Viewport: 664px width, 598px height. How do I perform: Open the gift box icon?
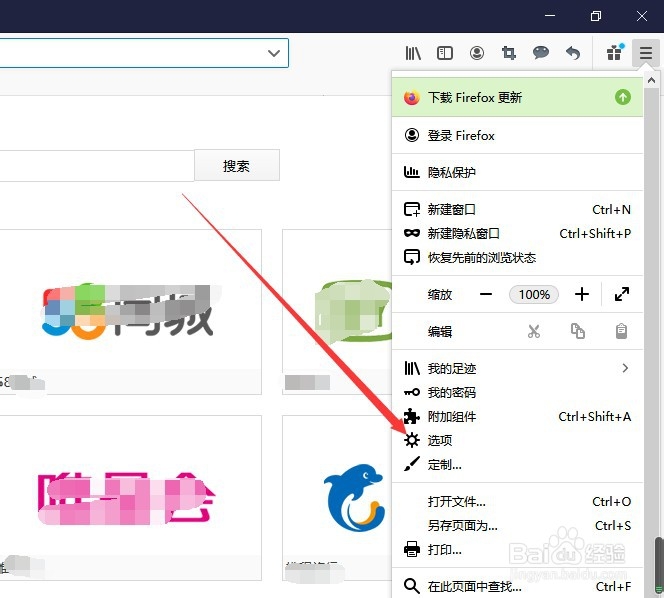click(615, 53)
